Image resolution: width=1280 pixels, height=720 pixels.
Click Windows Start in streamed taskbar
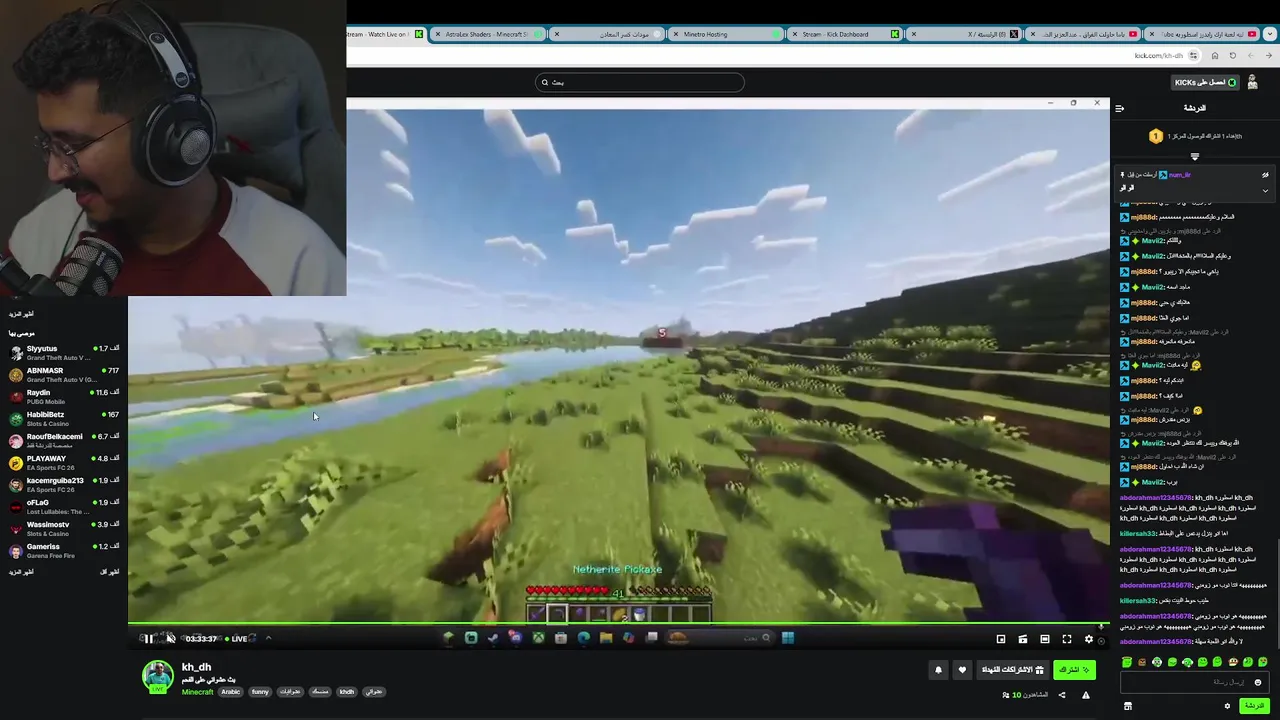(x=788, y=638)
